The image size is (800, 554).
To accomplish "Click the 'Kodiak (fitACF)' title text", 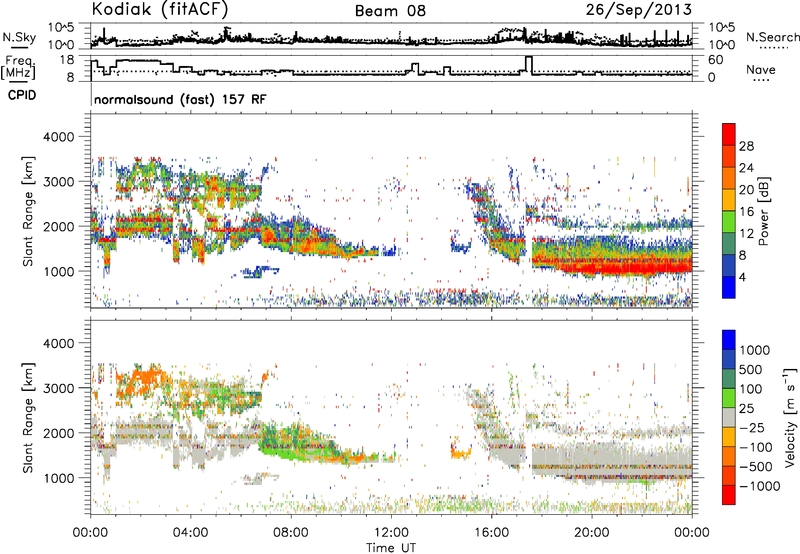I will 160,10.
